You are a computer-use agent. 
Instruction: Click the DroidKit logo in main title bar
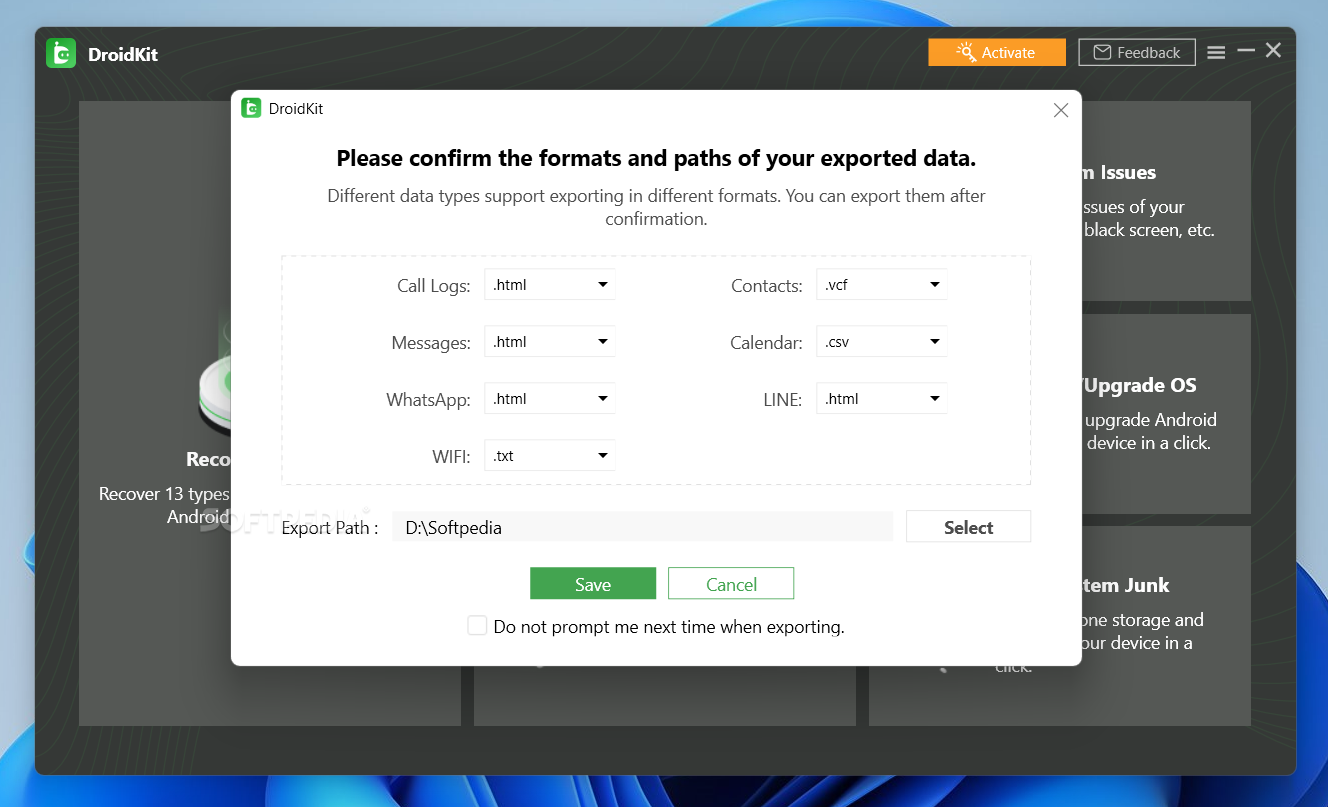coord(61,53)
